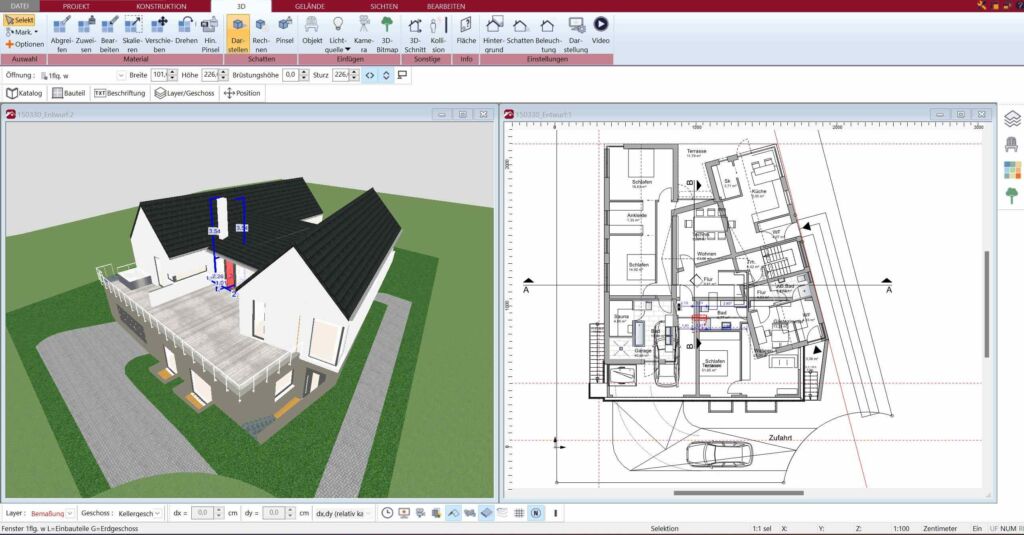Viewport: 1024px width, 535px height.
Task: Toggle the circled N button
Action: [x=536, y=513]
